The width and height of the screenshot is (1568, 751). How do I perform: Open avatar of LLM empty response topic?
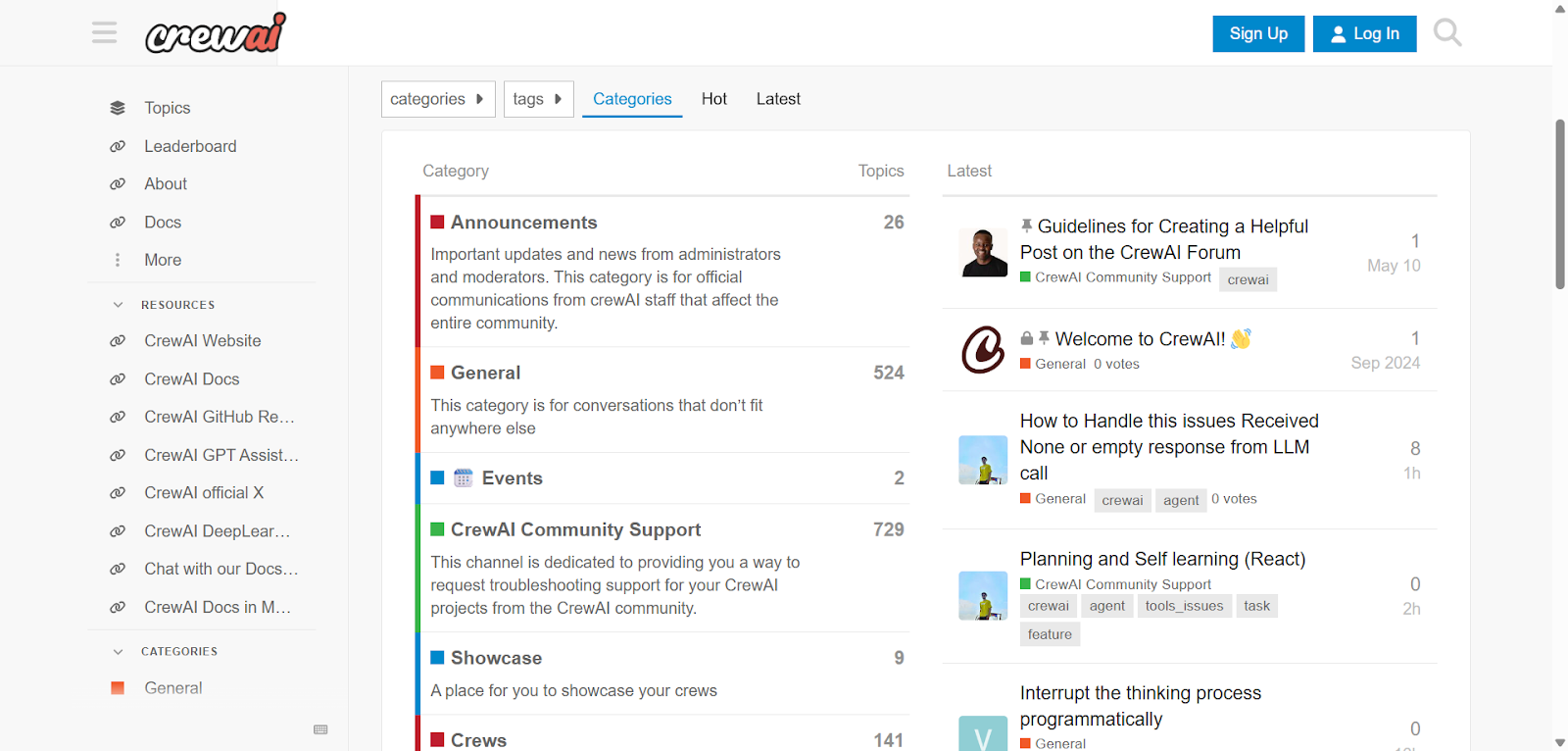983,460
